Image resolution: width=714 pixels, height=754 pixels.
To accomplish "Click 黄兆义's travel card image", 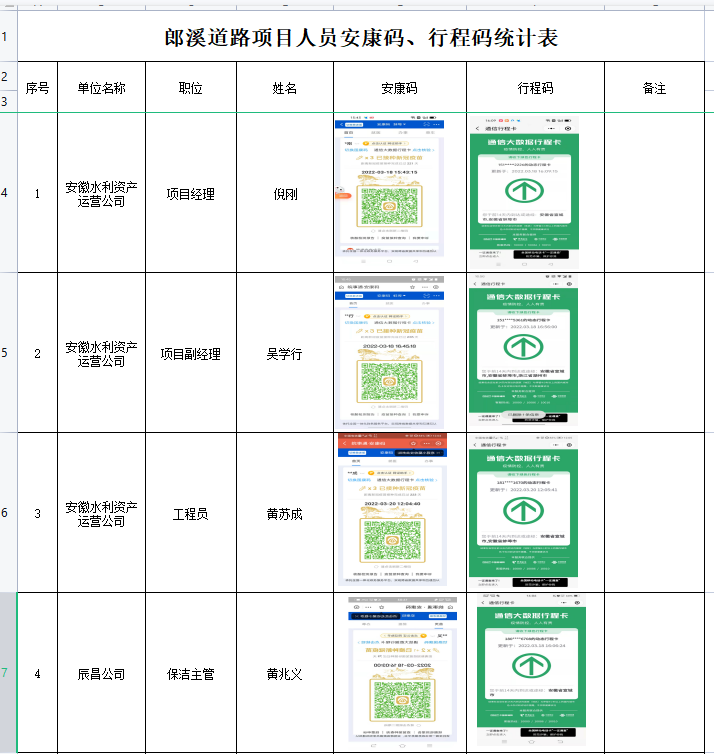I will pos(525,672).
